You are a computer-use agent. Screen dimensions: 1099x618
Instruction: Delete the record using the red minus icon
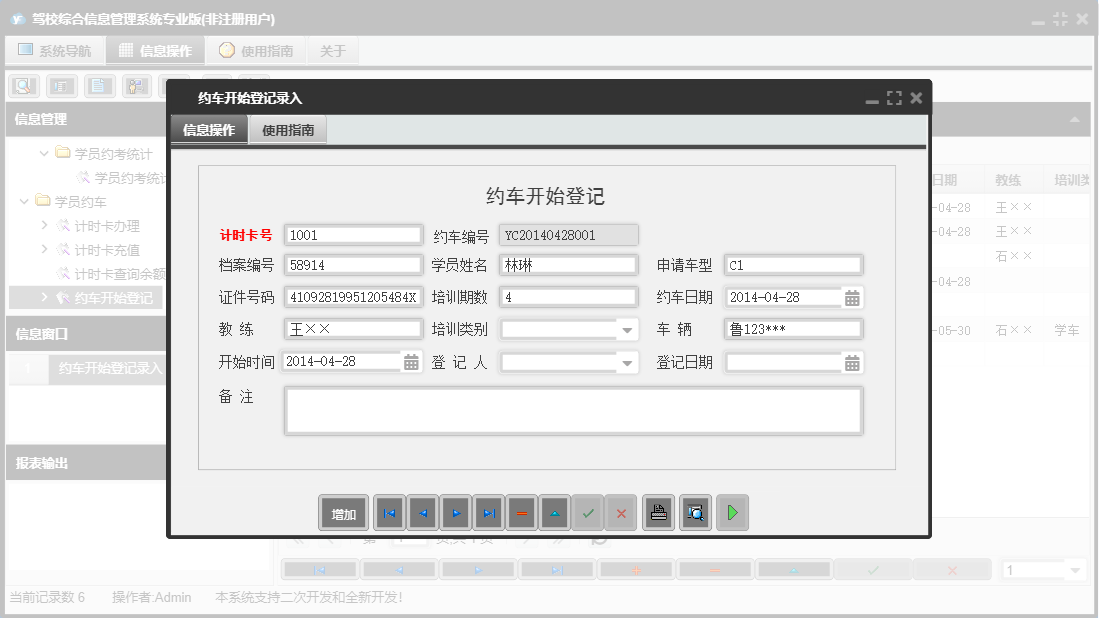[x=521, y=512]
